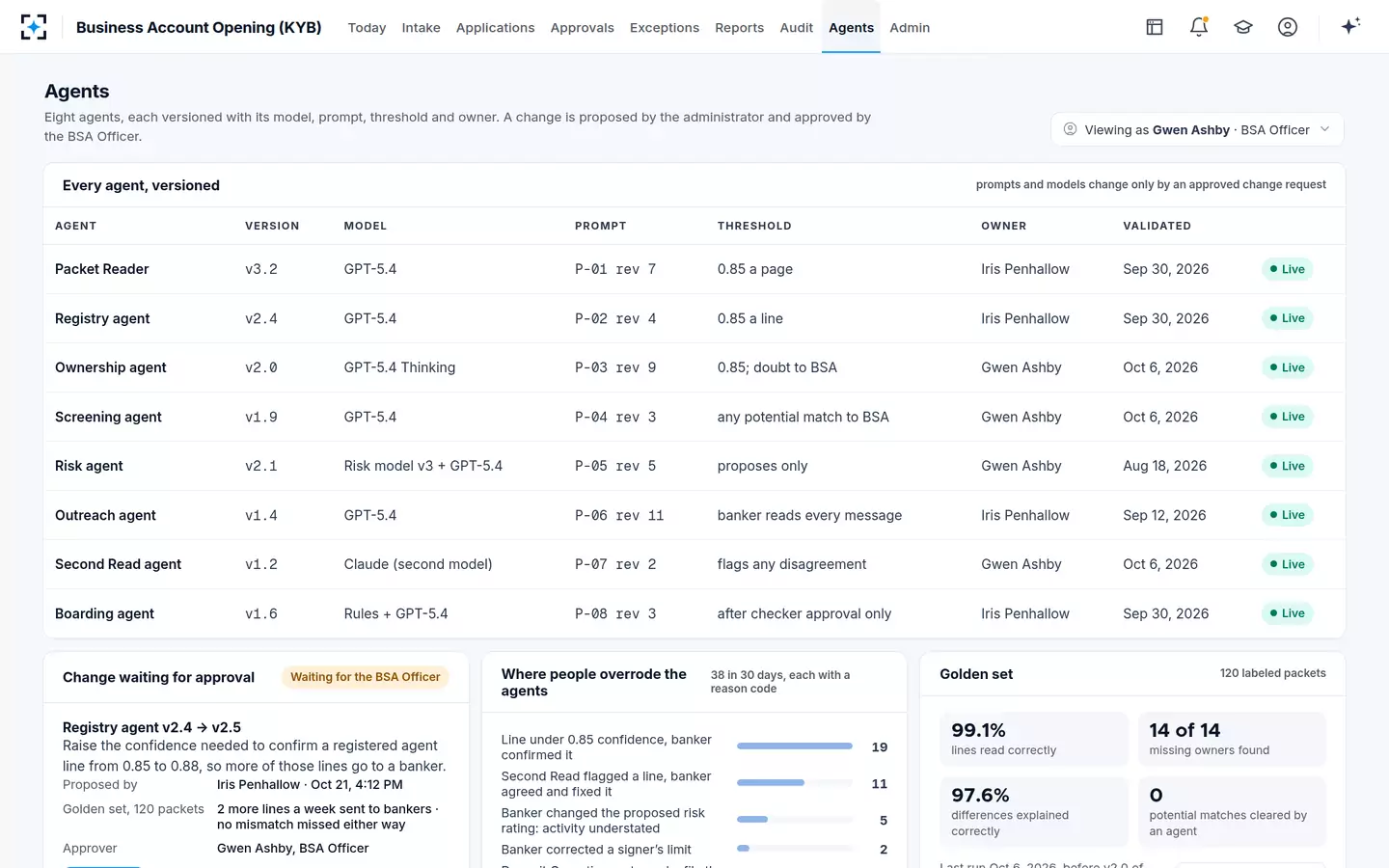Open the Registry agent row
Image resolution: width=1389 pixels, height=868 pixels.
[694, 318]
